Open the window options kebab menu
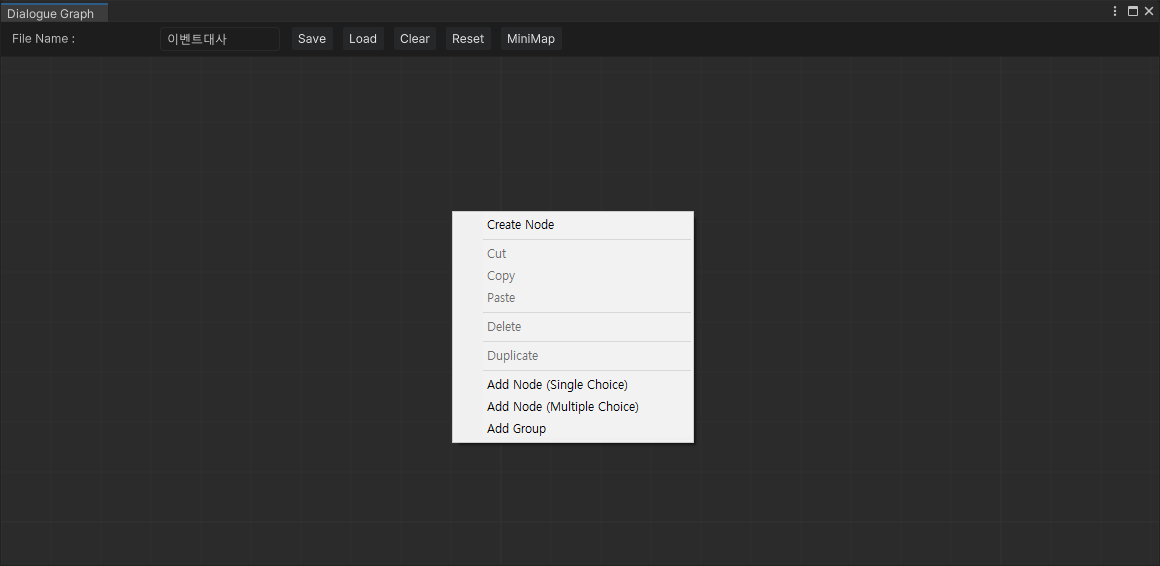 [1115, 11]
